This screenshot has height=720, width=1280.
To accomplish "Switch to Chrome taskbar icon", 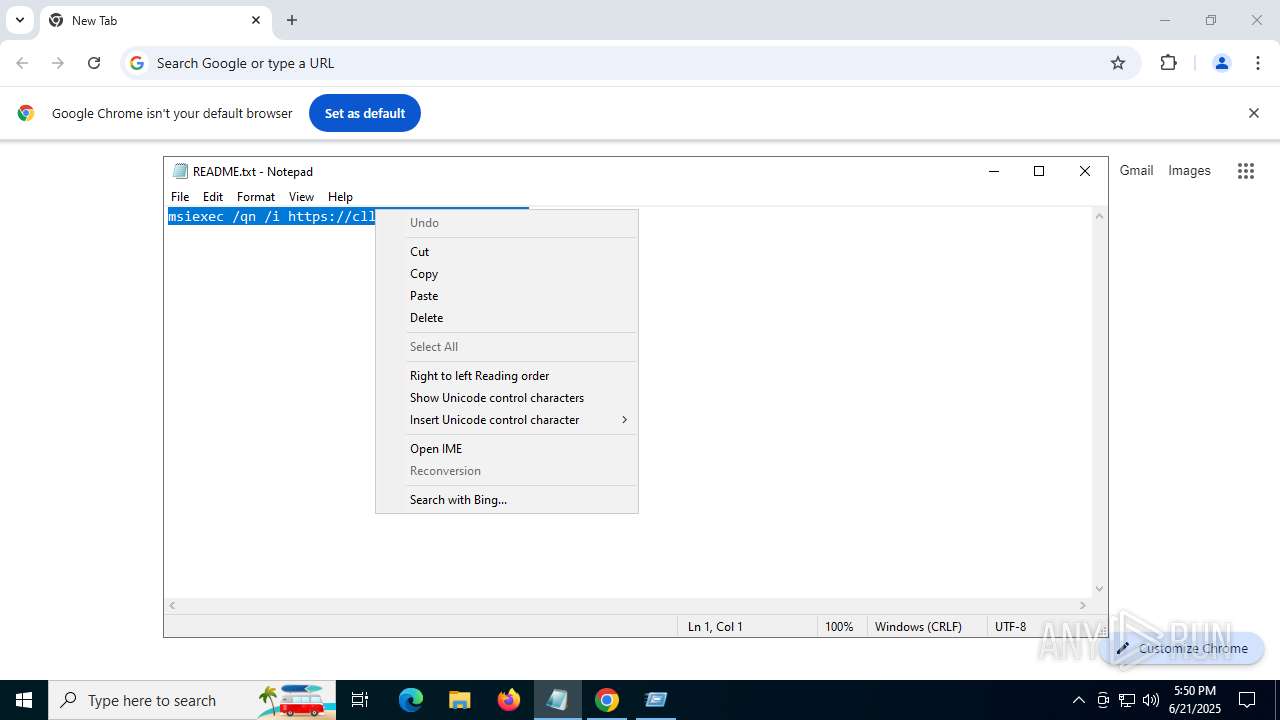I will pos(607,700).
